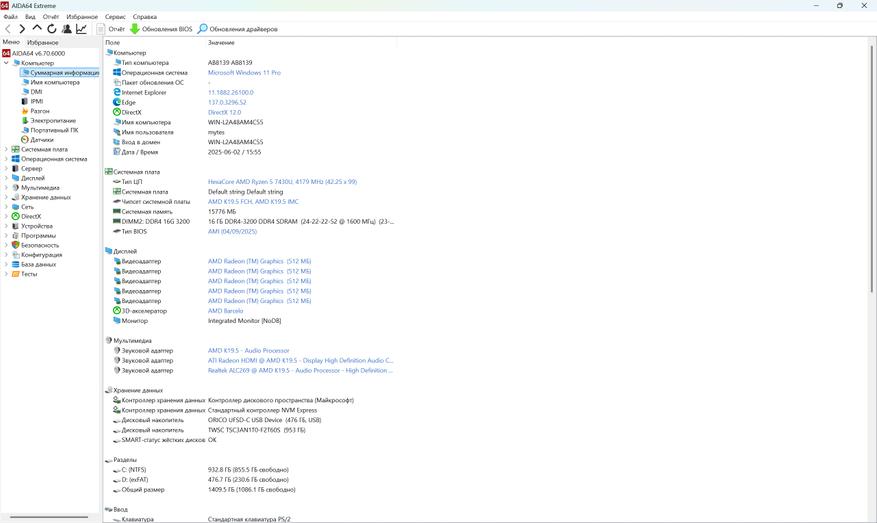The width and height of the screenshot is (877, 523).
Task: Click the Отчёт toolbar button
Action: (x=111, y=29)
